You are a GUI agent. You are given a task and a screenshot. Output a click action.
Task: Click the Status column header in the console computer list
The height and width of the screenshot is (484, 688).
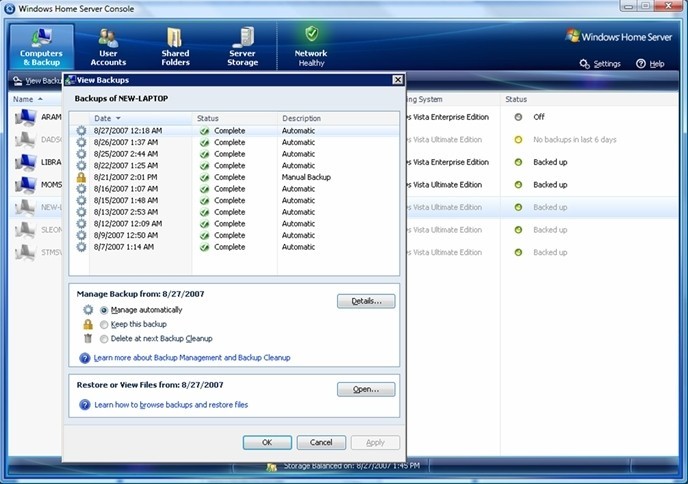pos(588,99)
